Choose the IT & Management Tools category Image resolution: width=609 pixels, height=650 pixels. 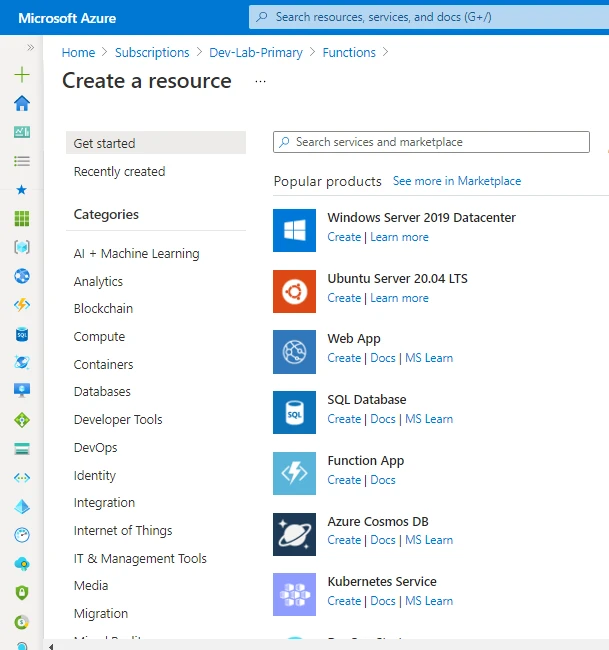pyautogui.click(x=140, y=558)
